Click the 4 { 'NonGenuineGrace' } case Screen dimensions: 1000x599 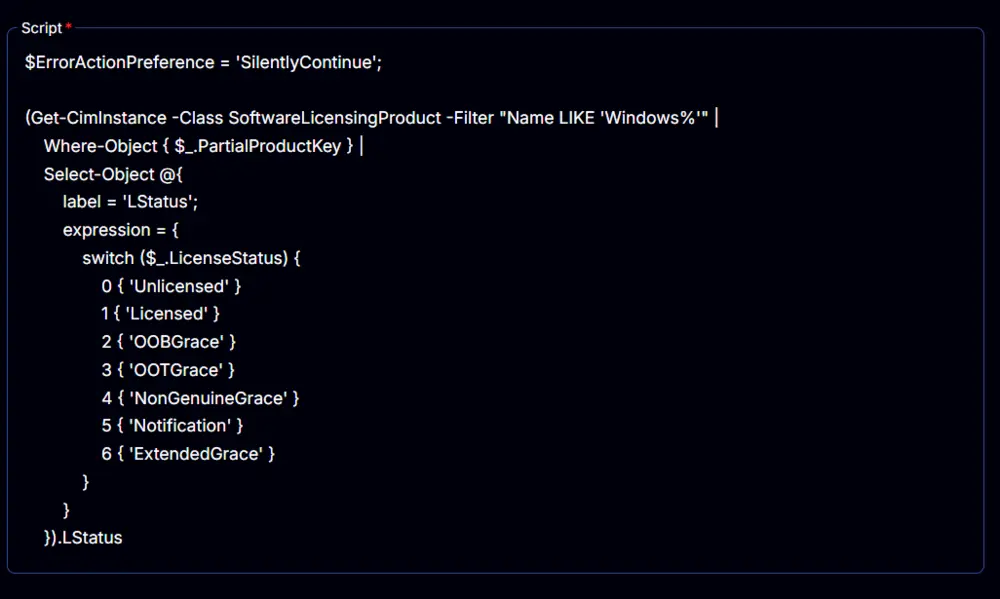(x=200, y=398)
